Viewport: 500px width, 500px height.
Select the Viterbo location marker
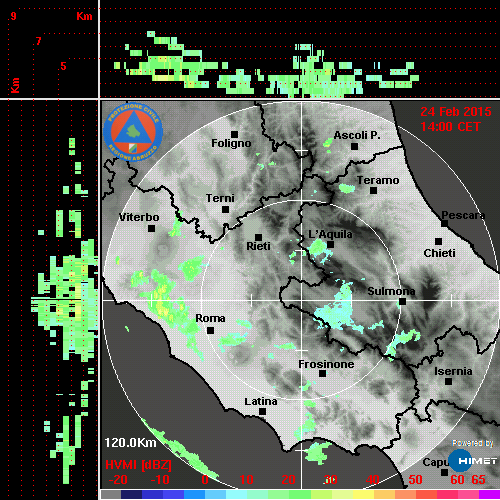tap(152, 229)
